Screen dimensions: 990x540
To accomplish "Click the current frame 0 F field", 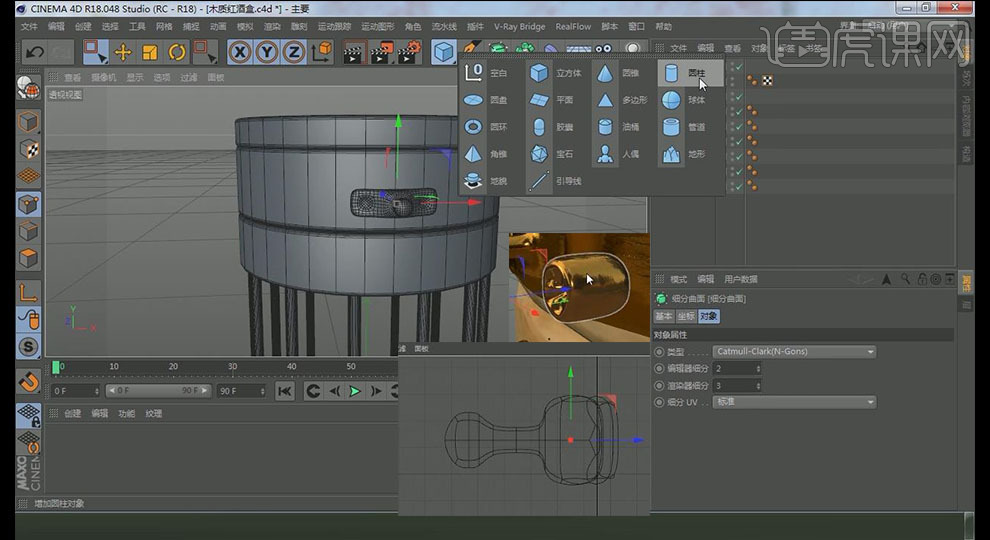I will (76, 392).
